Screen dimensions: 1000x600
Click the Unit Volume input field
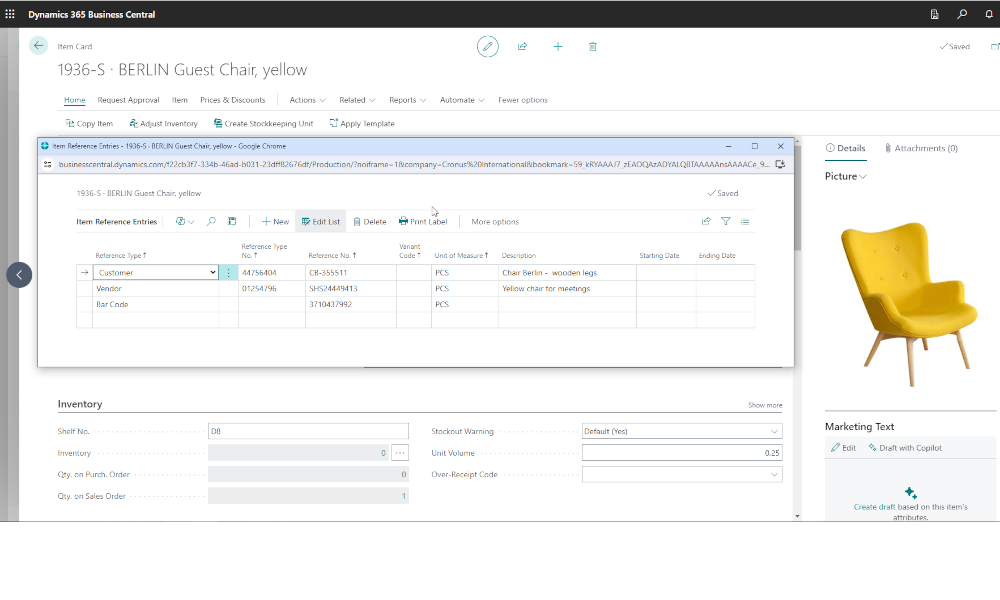(682, 453)
